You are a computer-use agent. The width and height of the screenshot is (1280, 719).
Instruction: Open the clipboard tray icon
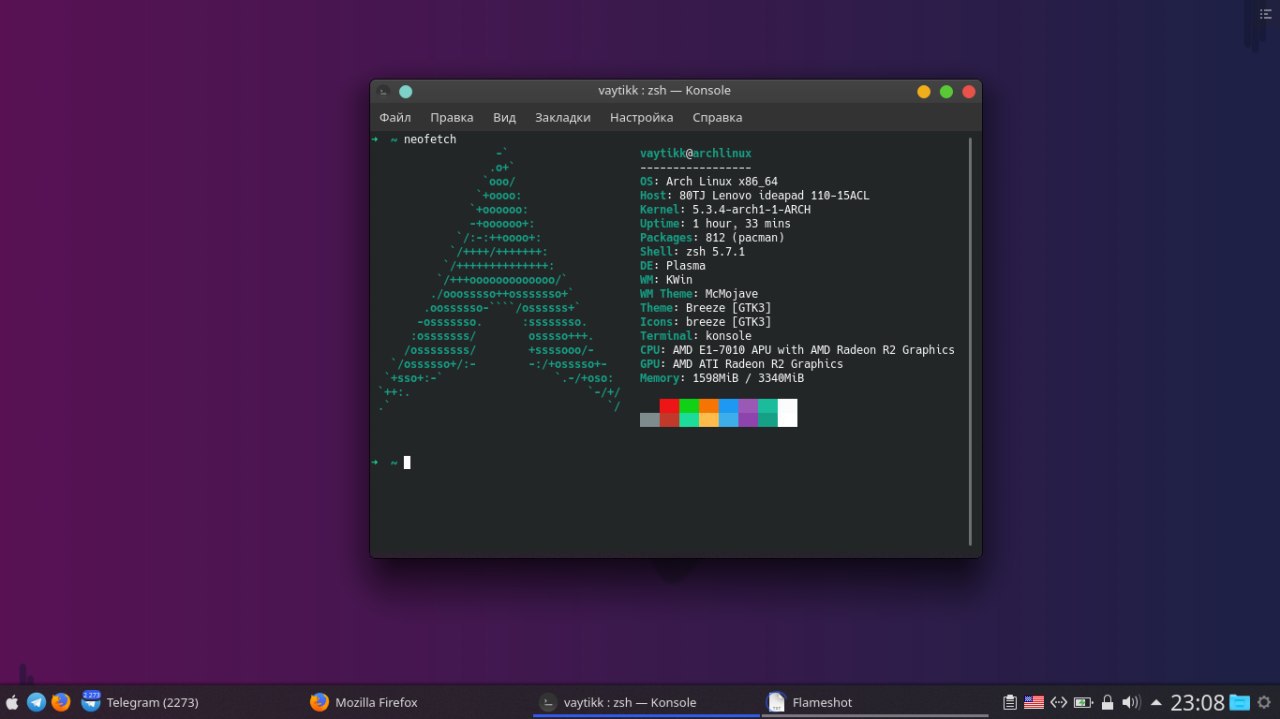pos(1010,702)
